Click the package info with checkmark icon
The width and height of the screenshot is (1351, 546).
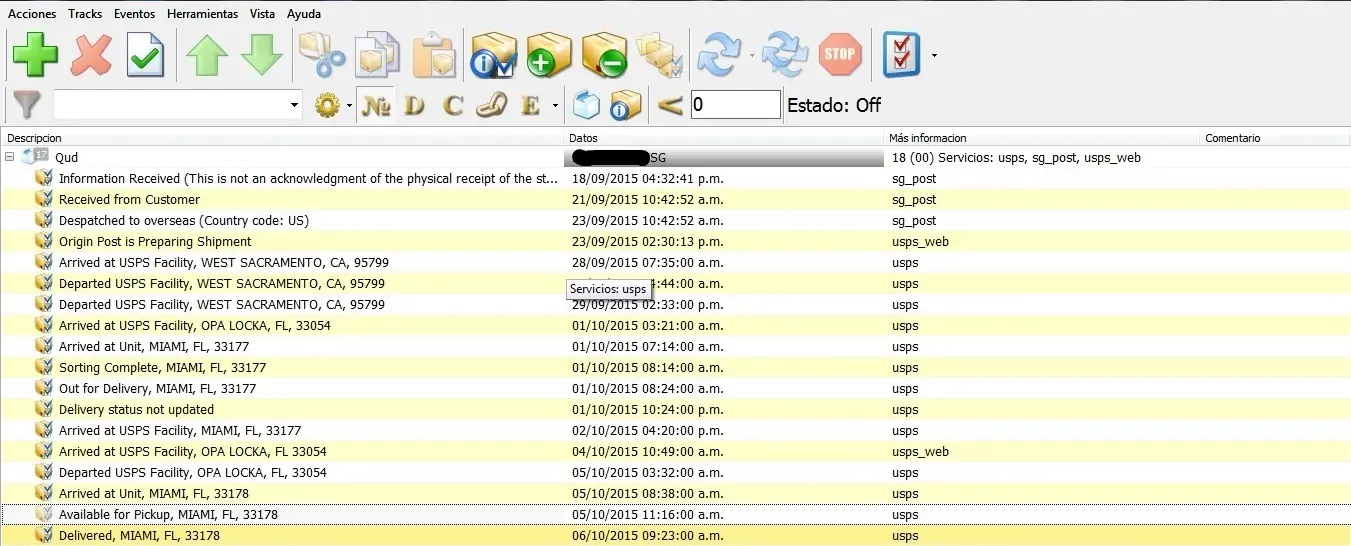(x=494, y=54)
